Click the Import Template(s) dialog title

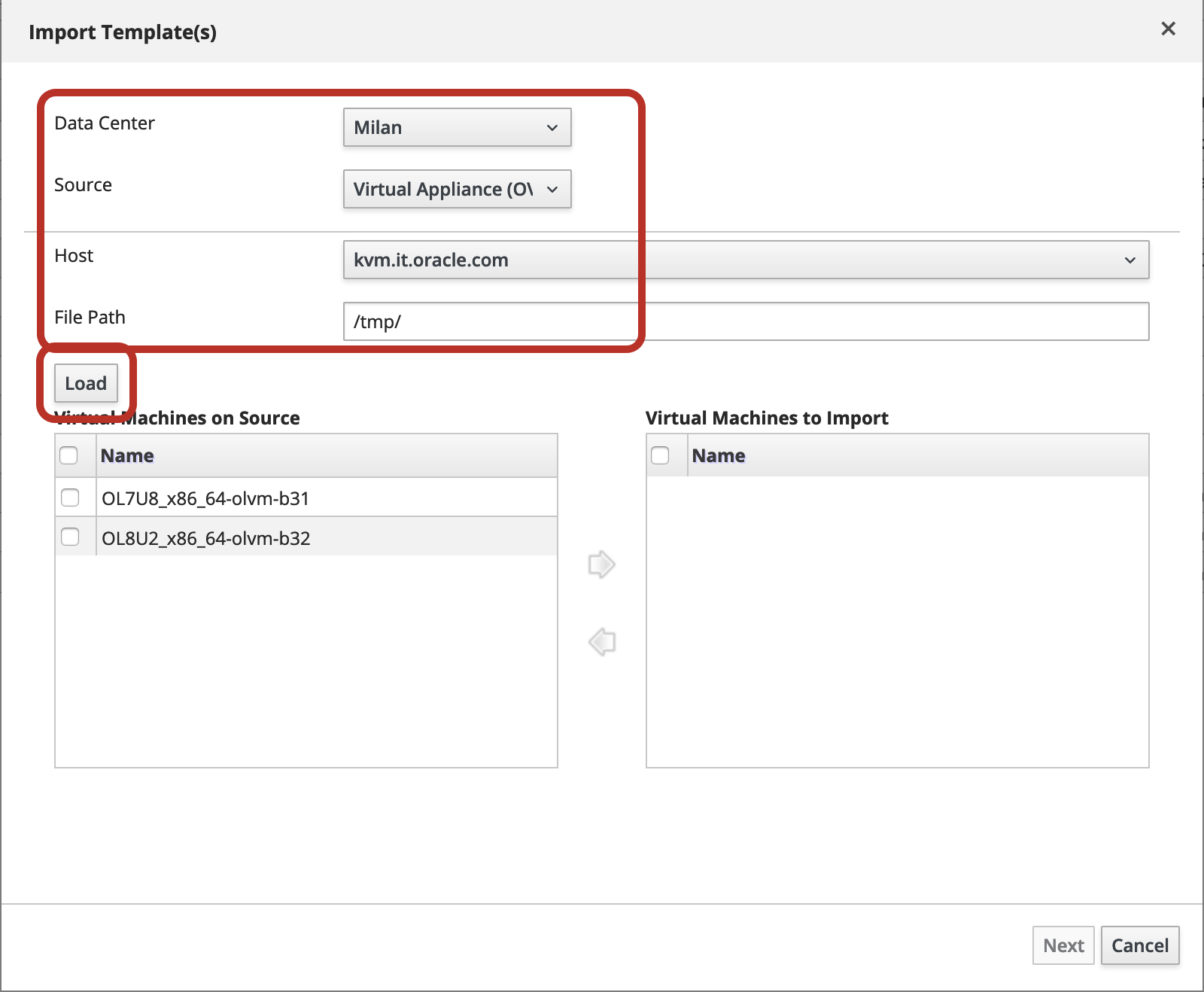(123, 32)
